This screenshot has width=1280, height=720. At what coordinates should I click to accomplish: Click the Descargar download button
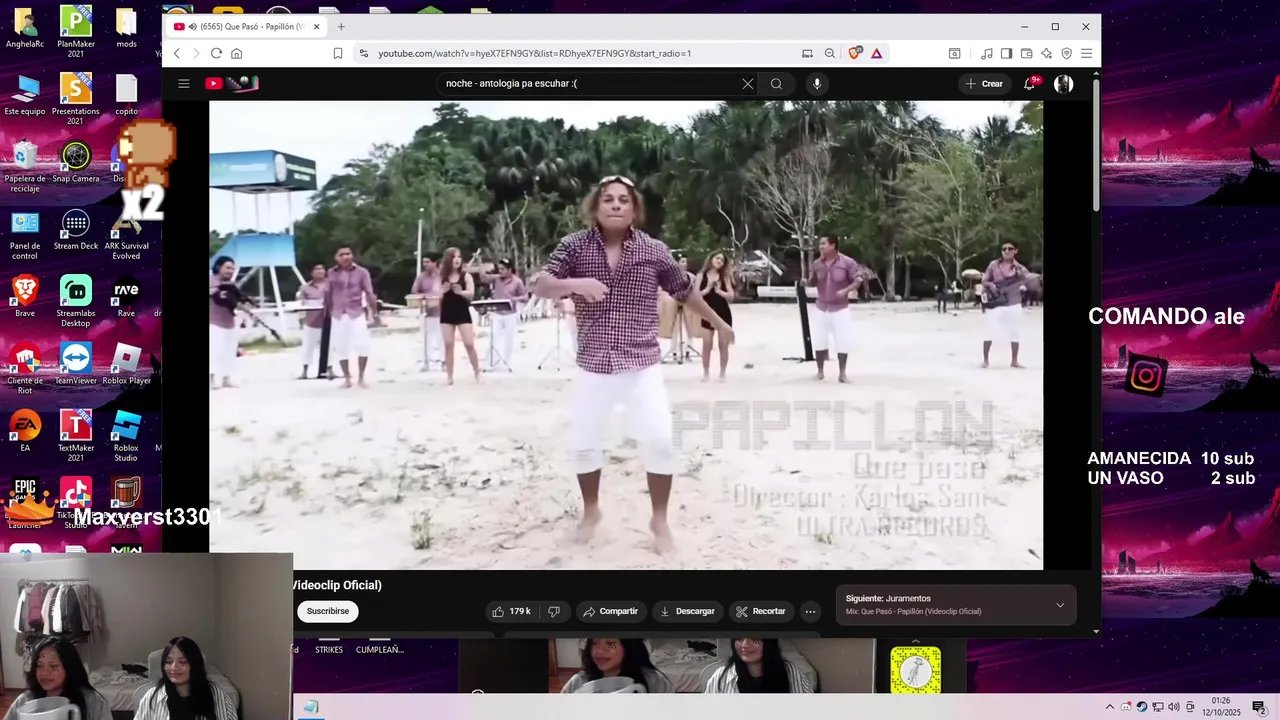[x=687, y=611]
